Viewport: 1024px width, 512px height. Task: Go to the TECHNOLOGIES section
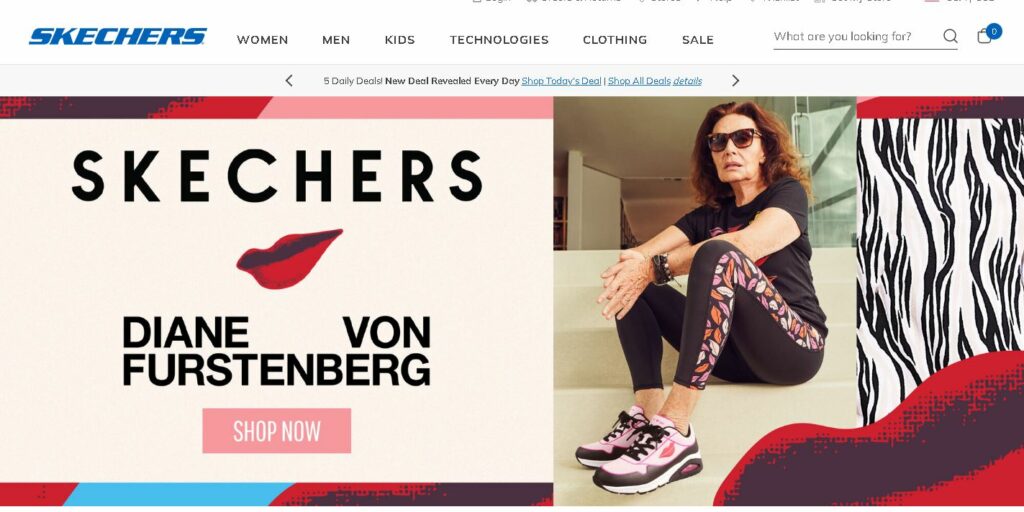pos(499,40)
